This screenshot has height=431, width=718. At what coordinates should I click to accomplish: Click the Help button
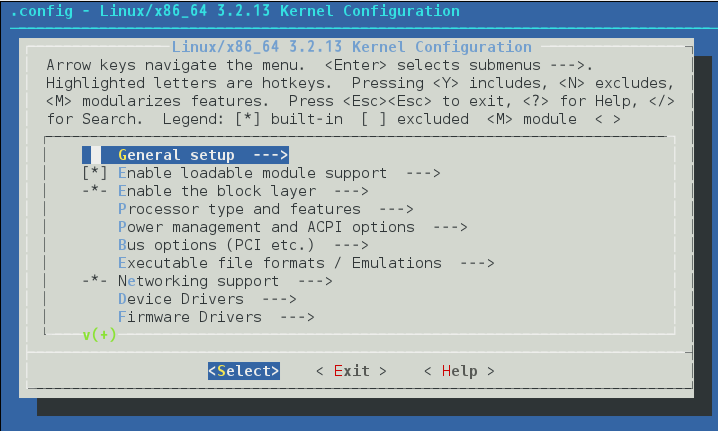point(459,371)
